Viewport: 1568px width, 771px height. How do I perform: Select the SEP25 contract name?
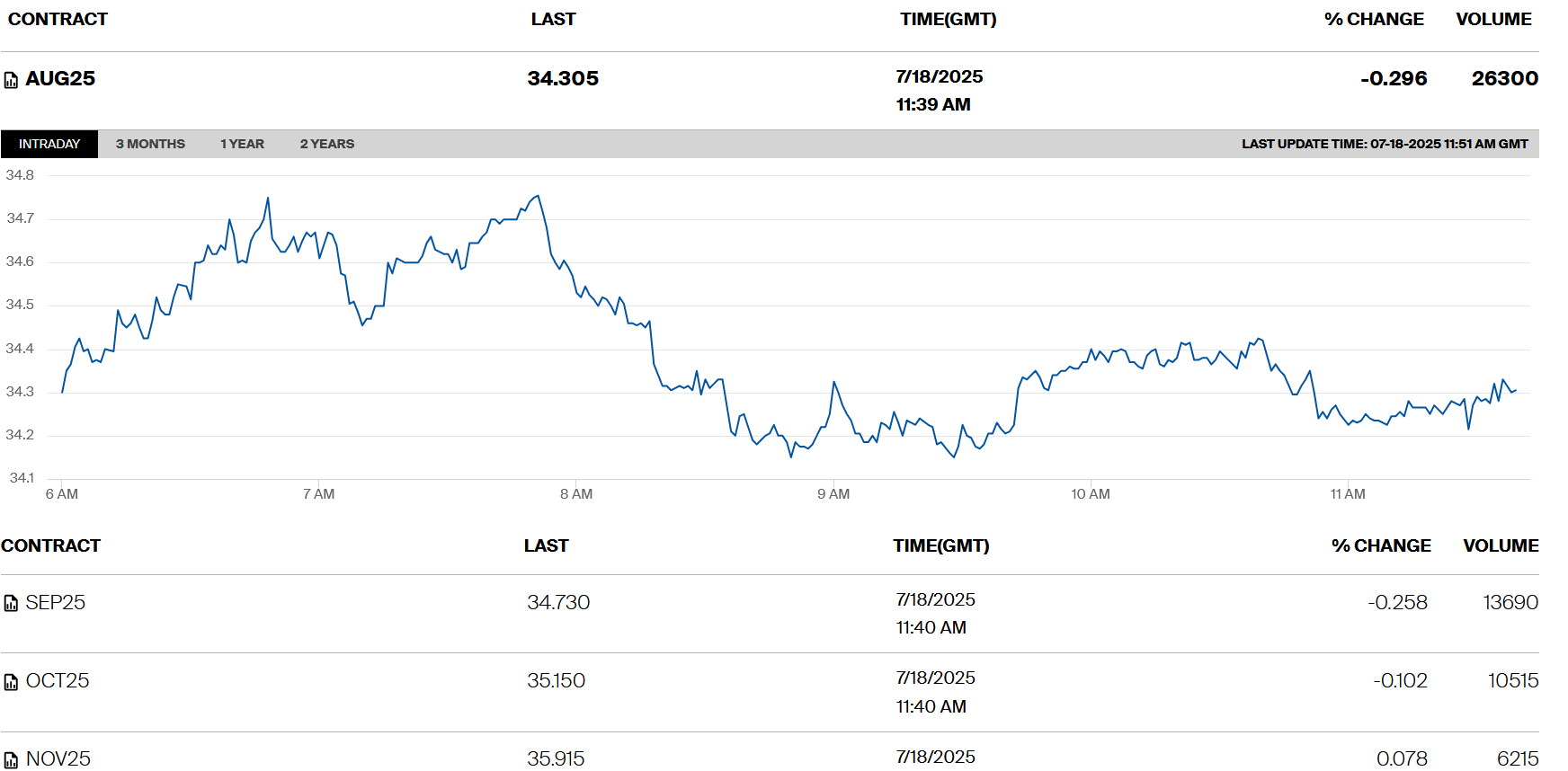[56, 603]
